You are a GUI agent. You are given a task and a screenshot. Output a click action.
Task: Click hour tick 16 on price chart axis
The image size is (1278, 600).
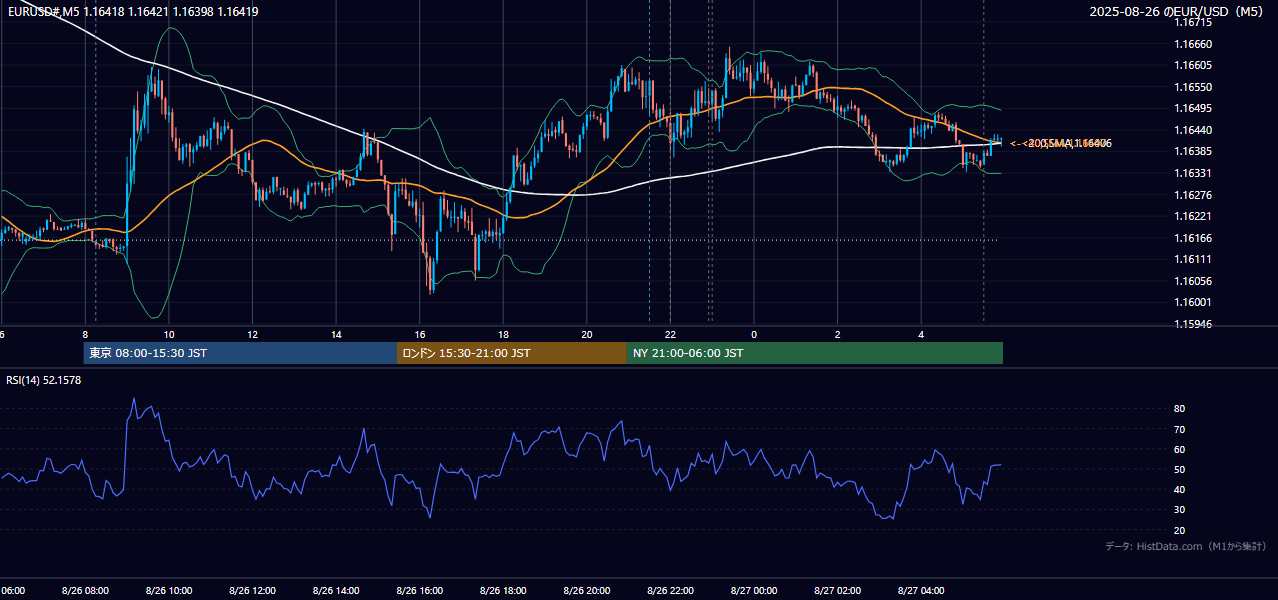pyautogui.click(x=420, y=334)
